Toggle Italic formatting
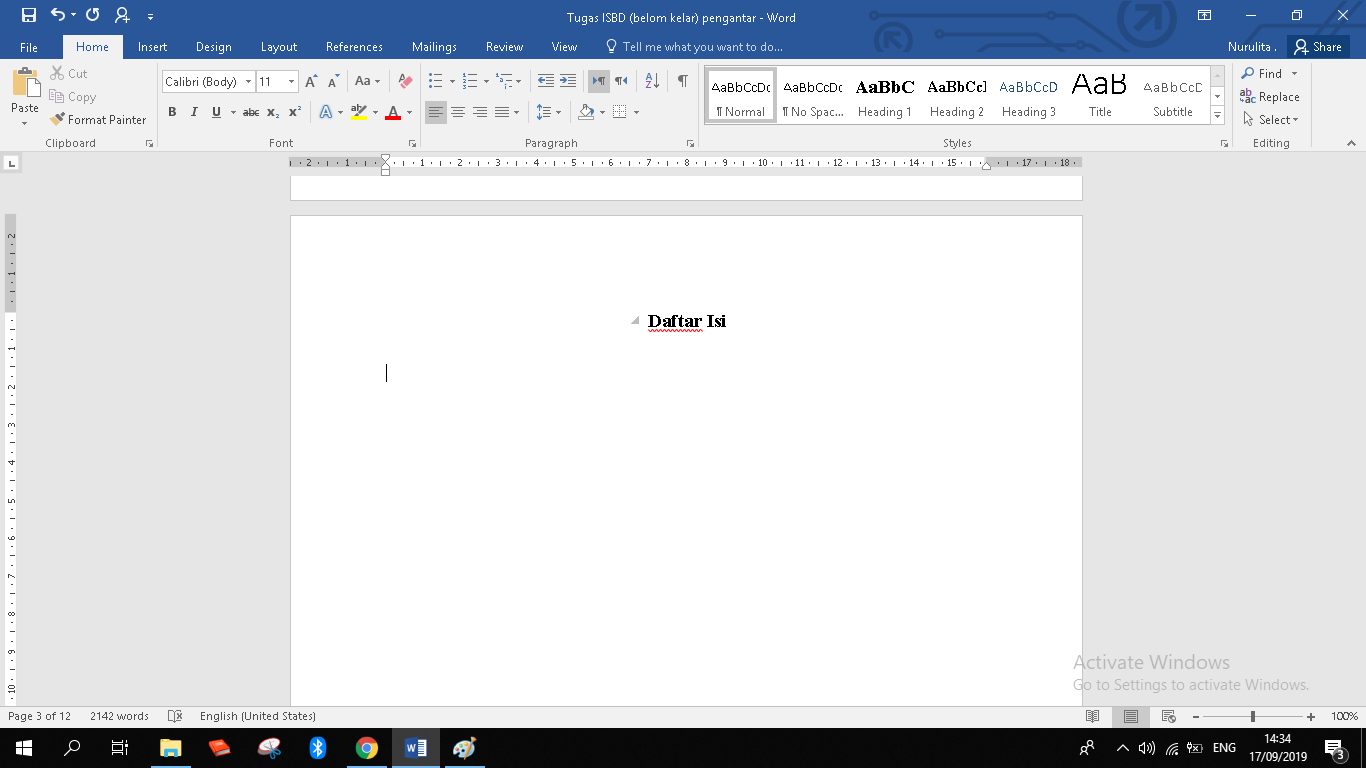 (x=194, y=112)
